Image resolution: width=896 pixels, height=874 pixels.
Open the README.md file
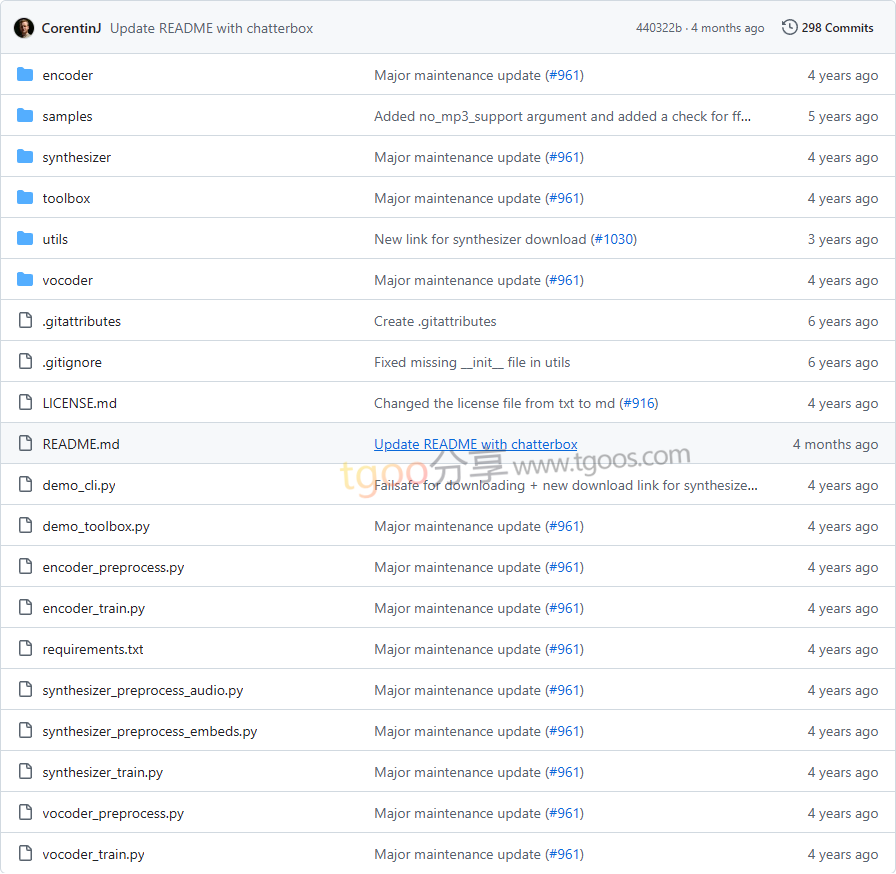click(x=80, y=444)
